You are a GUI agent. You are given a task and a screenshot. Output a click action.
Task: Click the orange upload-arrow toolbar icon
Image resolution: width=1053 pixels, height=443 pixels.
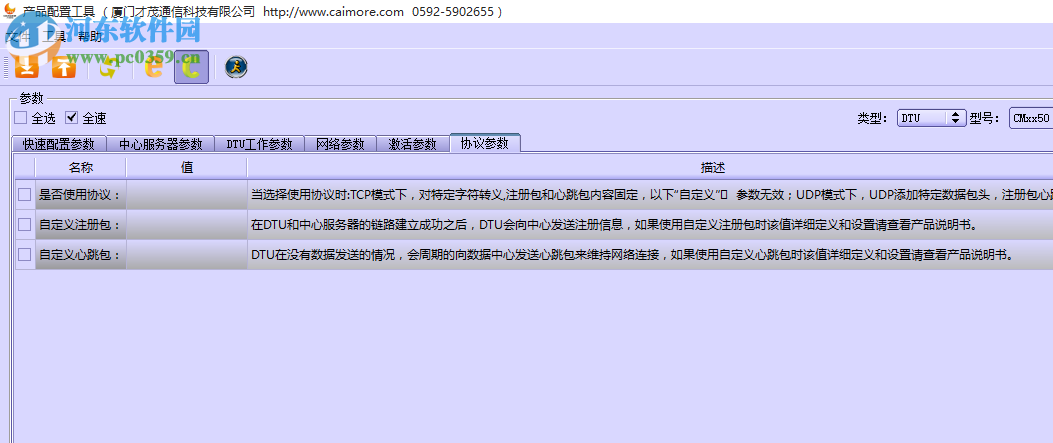[63, 67]
